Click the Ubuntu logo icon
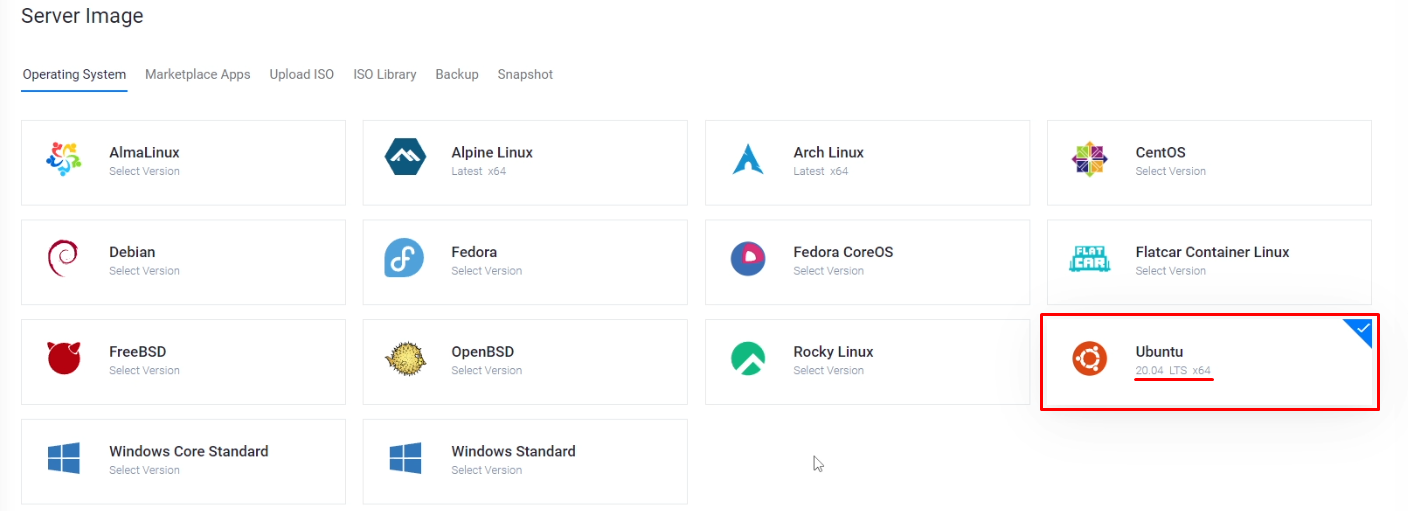Image resolution: width=1408 pixels, height=511 pixels. 1090,358
